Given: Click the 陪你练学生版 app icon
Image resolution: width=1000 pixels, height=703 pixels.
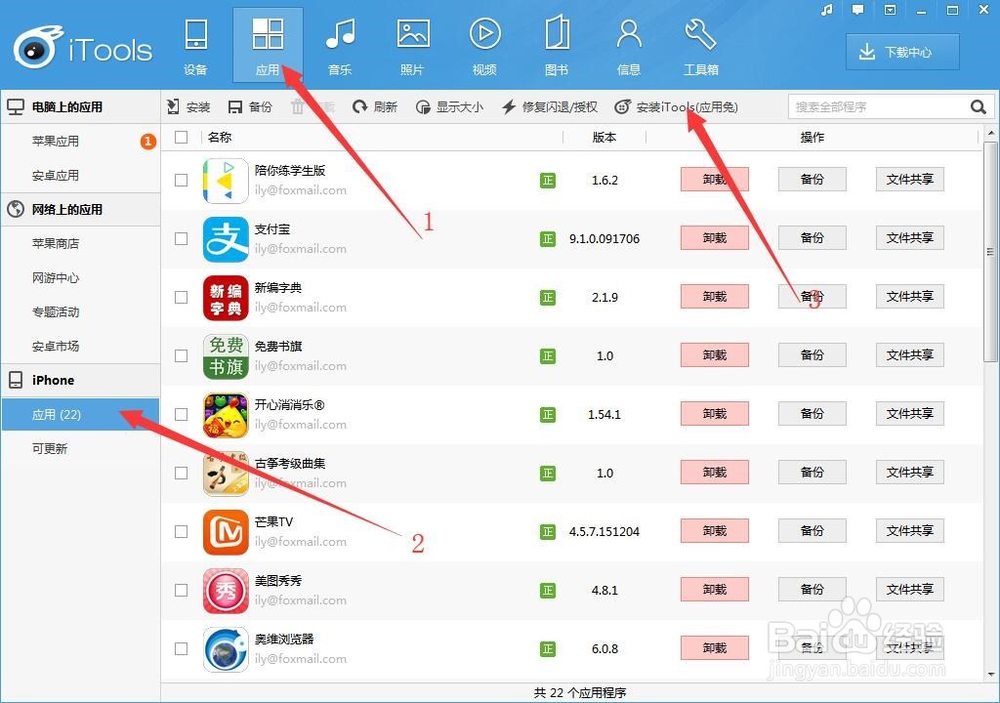Looking at the screenshot, I should (x=226, y=181).
